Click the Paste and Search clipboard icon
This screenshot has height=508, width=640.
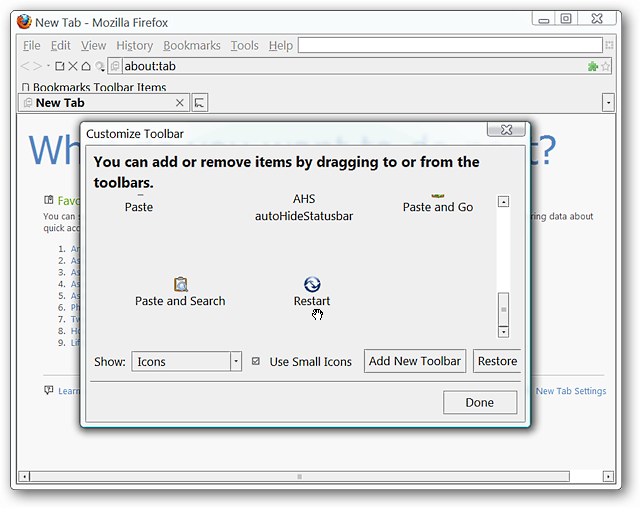180,284
